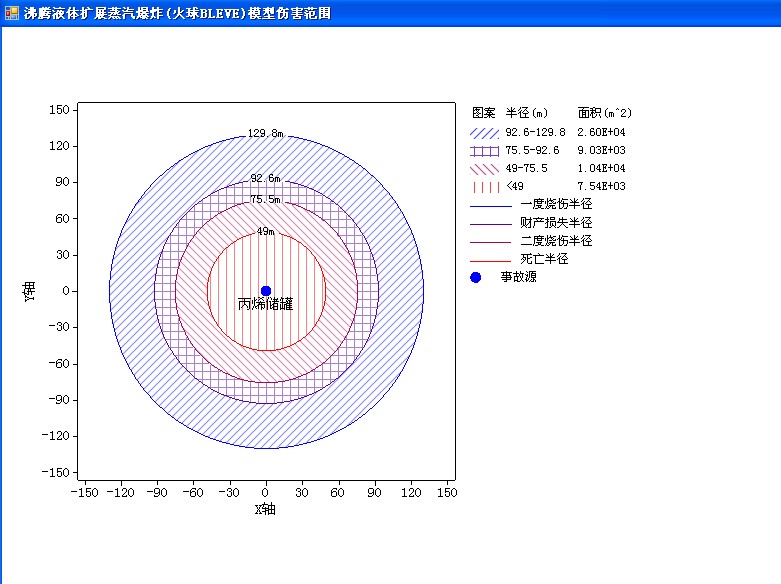Click the Y-axis tick label 90
Screen dimensions: 781x584
tap(62, 182)
